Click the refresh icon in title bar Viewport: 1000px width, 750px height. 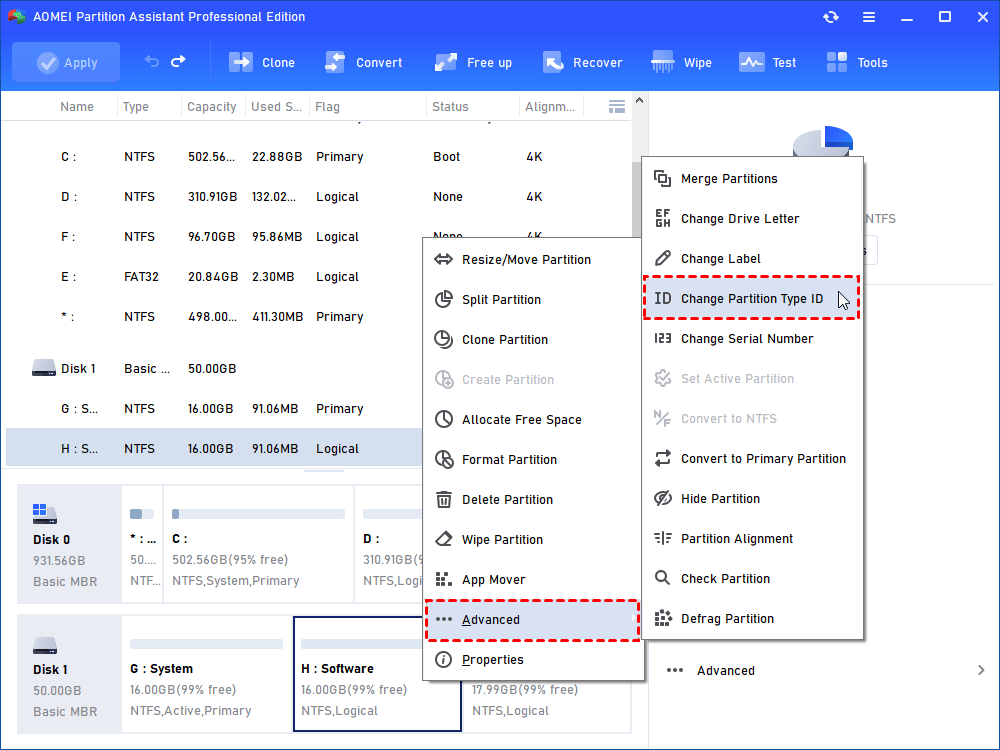click(x=830, y=17)
